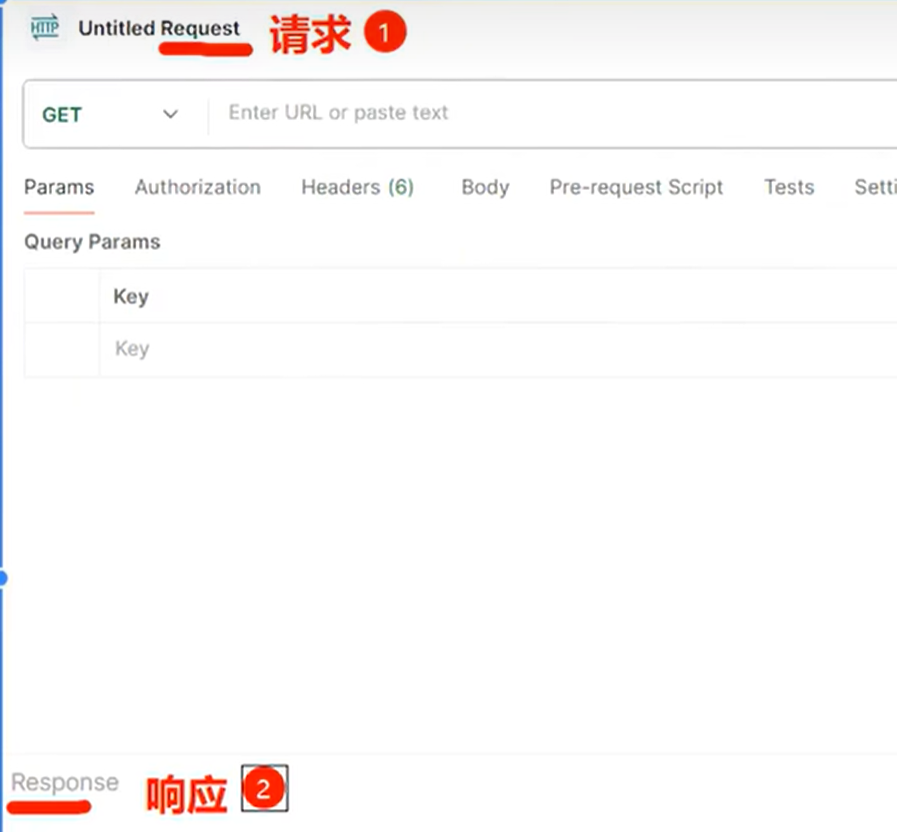Switch to the Body tab
Screen dimensions: 897x832
pyautogui.click(x=485, y=187)
